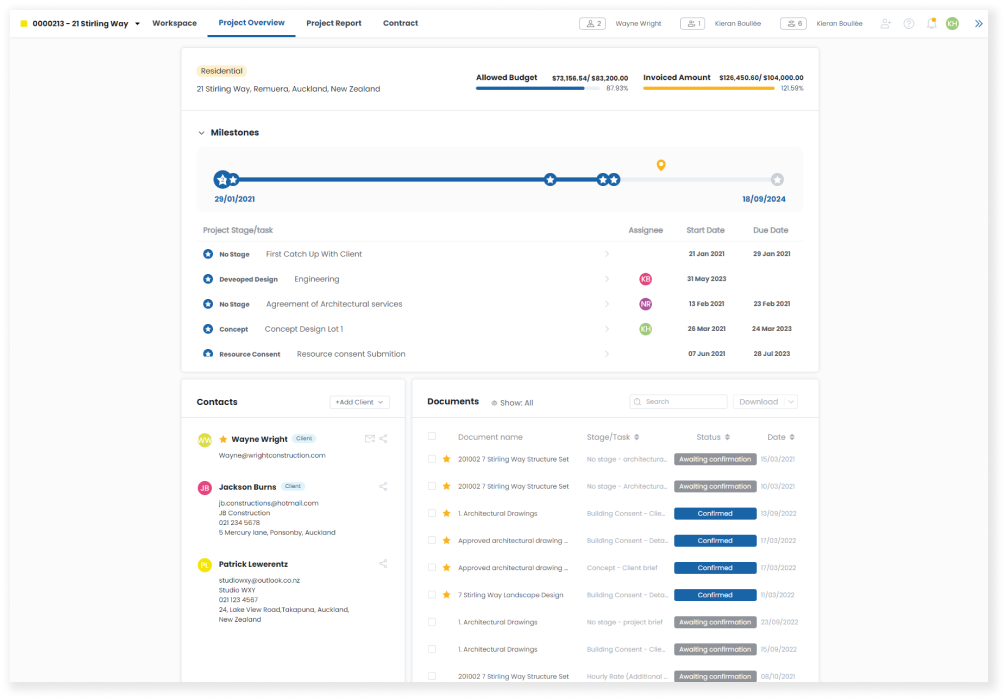Open the Download dropdown in Documents
The height and width of the screenshot is (700, 1006).
click(763, 401)
